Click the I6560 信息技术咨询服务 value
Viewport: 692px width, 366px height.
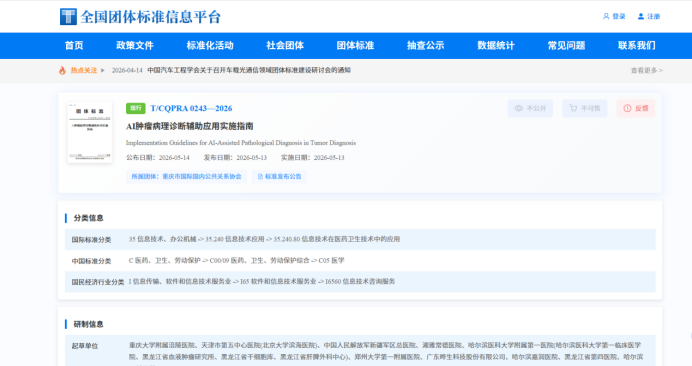pyautogui.click(x=360, y=281)
